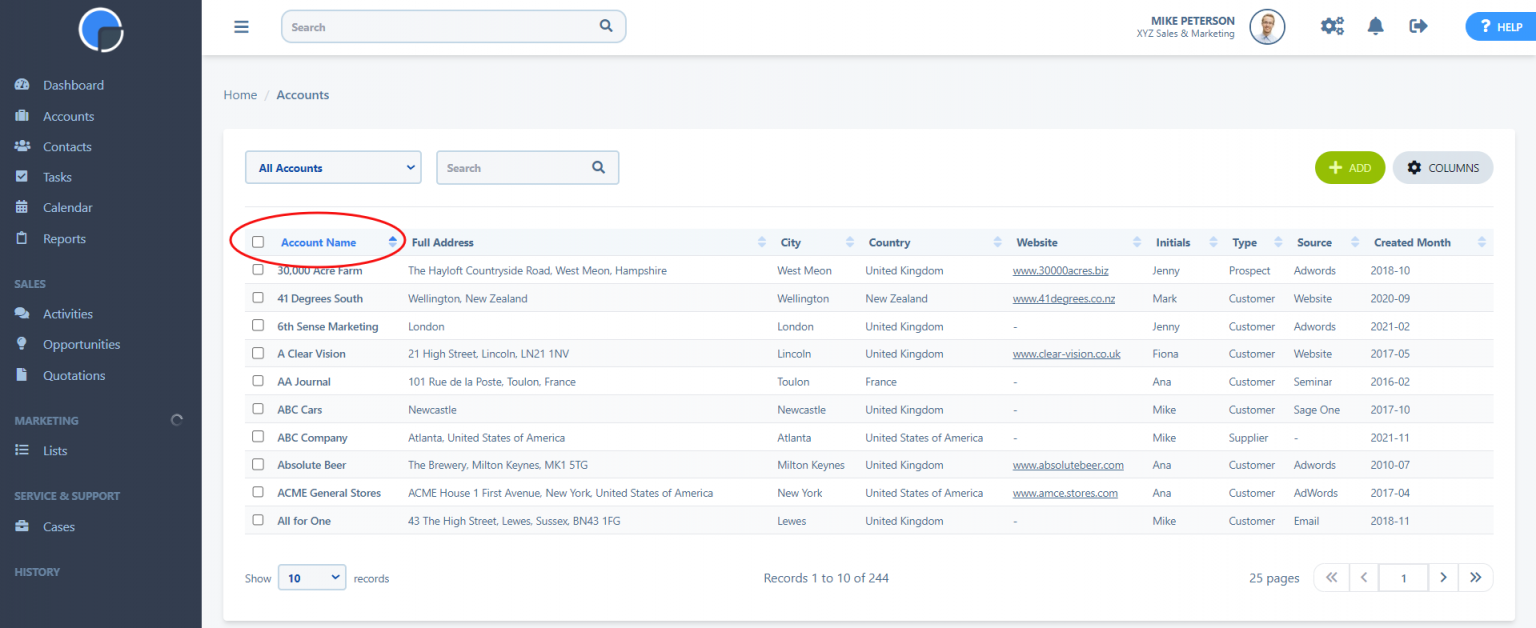Check the checkbox for ABC Cars

[x=258, y=409]
